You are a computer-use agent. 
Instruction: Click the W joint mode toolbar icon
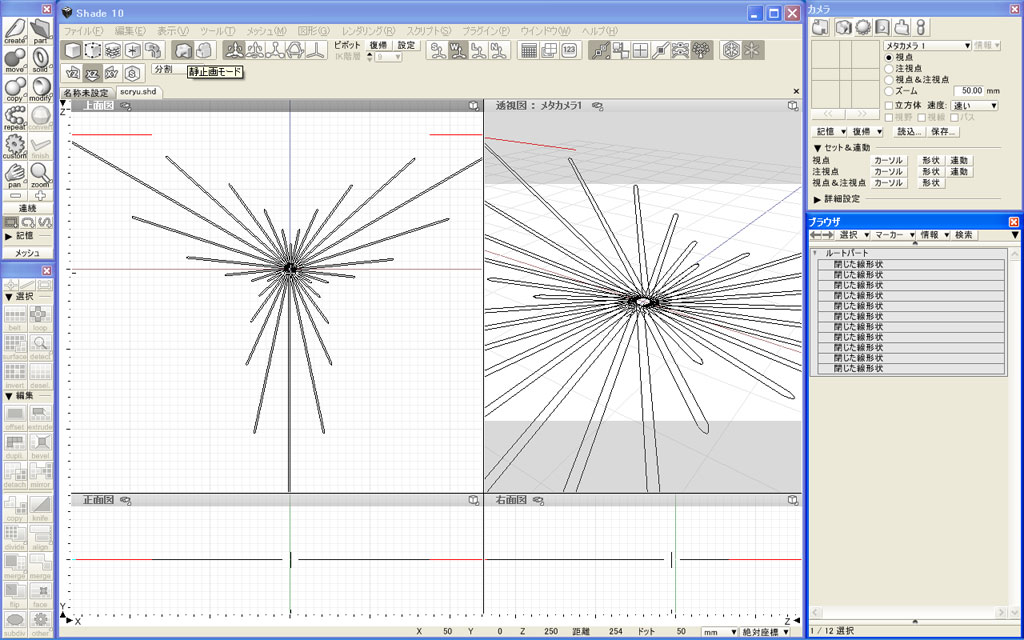pos(459,50)
